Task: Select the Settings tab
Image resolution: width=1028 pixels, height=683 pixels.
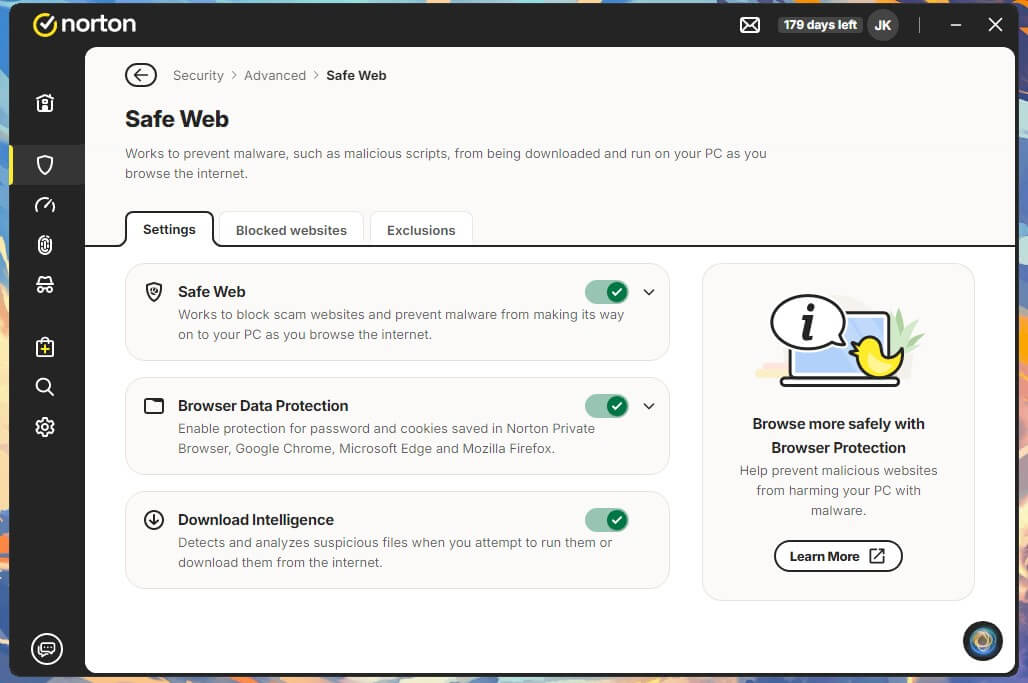Action: click(169, 229)
